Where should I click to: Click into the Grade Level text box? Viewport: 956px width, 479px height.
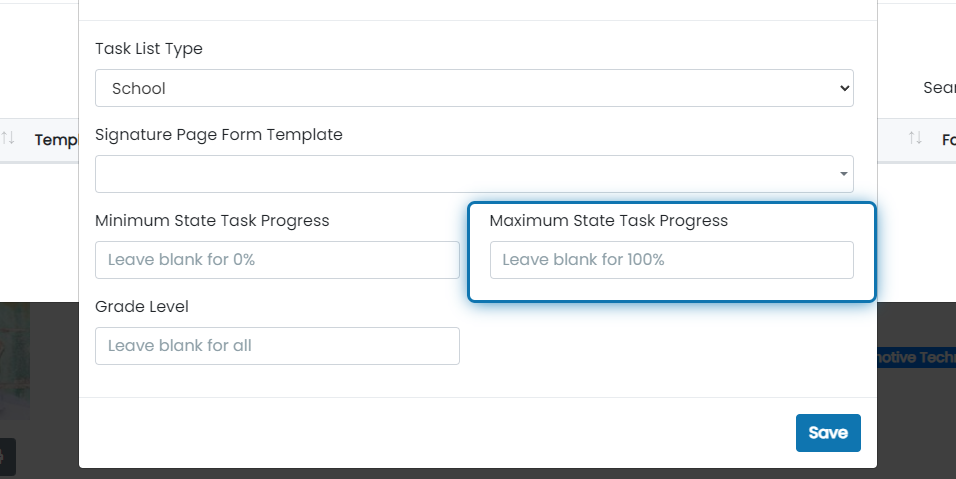(277, 346)
